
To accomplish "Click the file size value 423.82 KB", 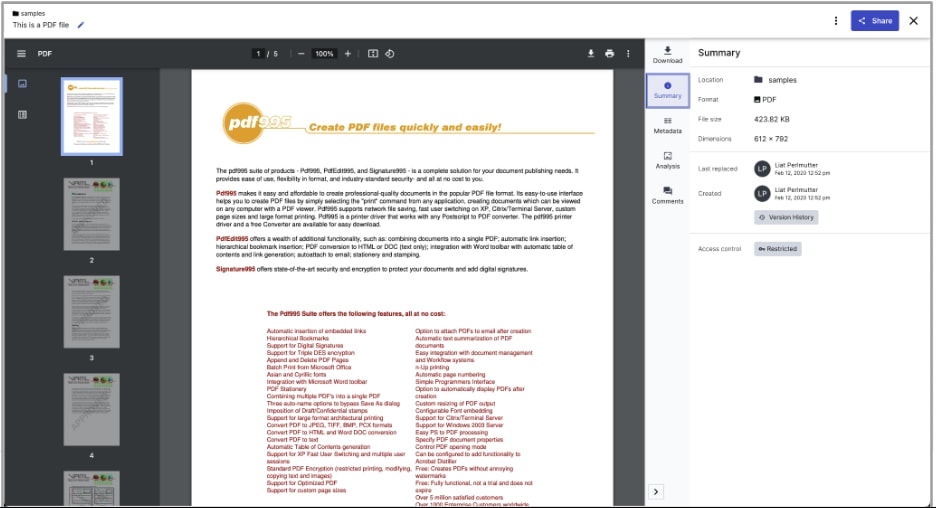I will 771,119.
